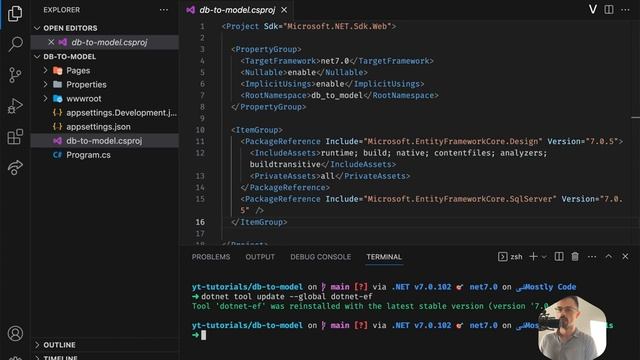This screenshot has width=640, height=360.
Task: Click line number 11 in the gutter
Action: point(200,141)
